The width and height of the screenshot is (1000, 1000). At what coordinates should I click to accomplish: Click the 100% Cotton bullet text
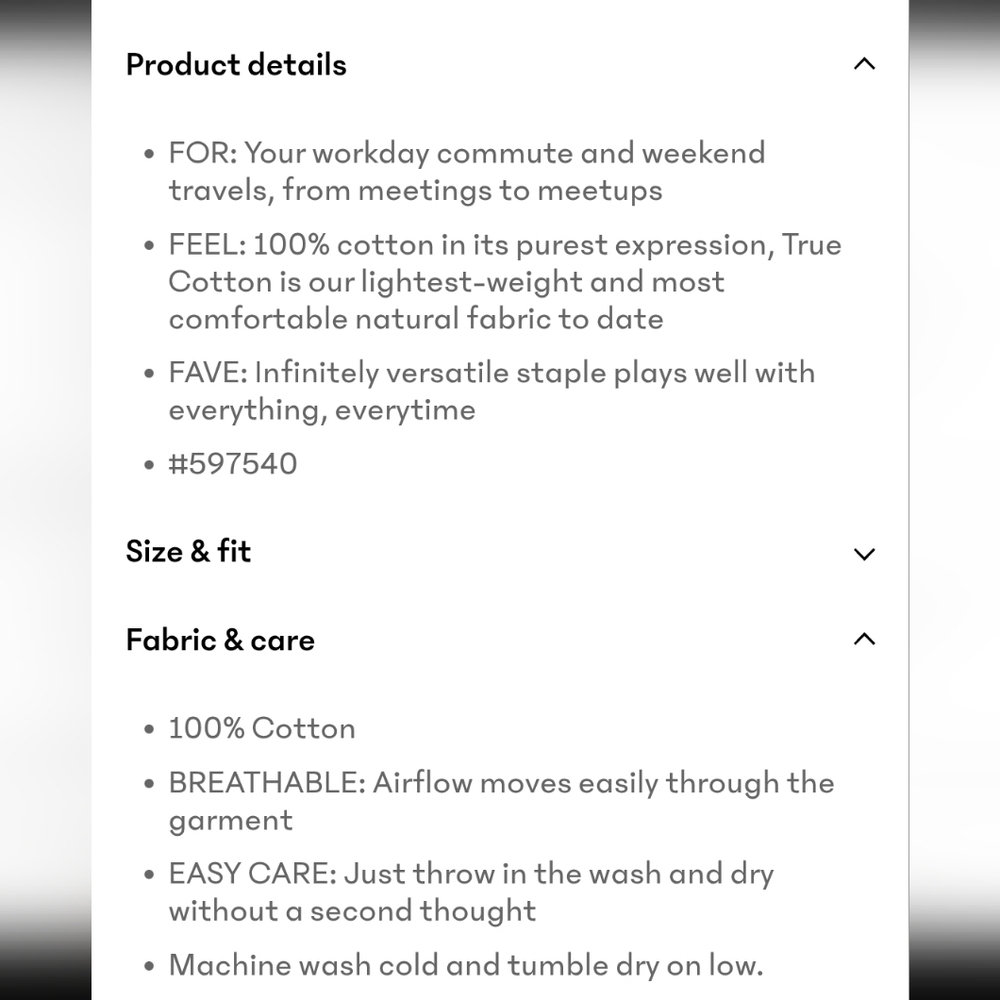(x=261, y=728)
